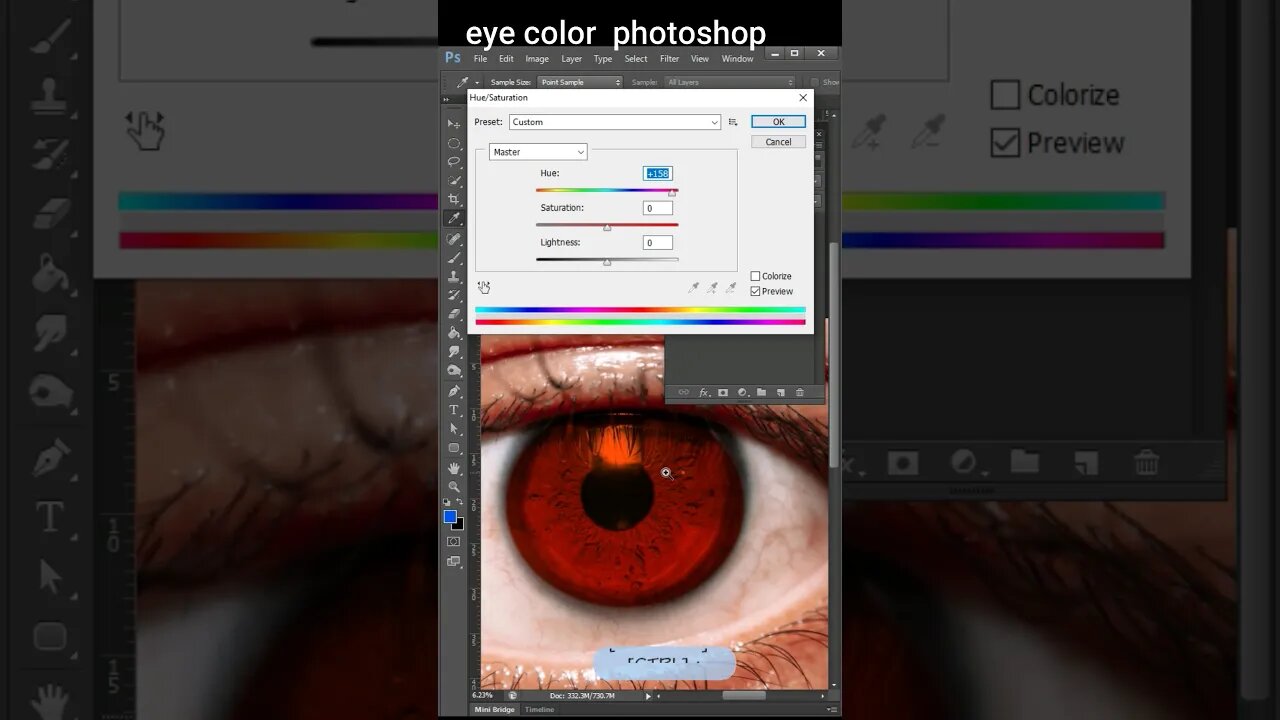Select the Healing Brush tool
The width and height of the screenshot is (1280, 720).
coord(454,239)
